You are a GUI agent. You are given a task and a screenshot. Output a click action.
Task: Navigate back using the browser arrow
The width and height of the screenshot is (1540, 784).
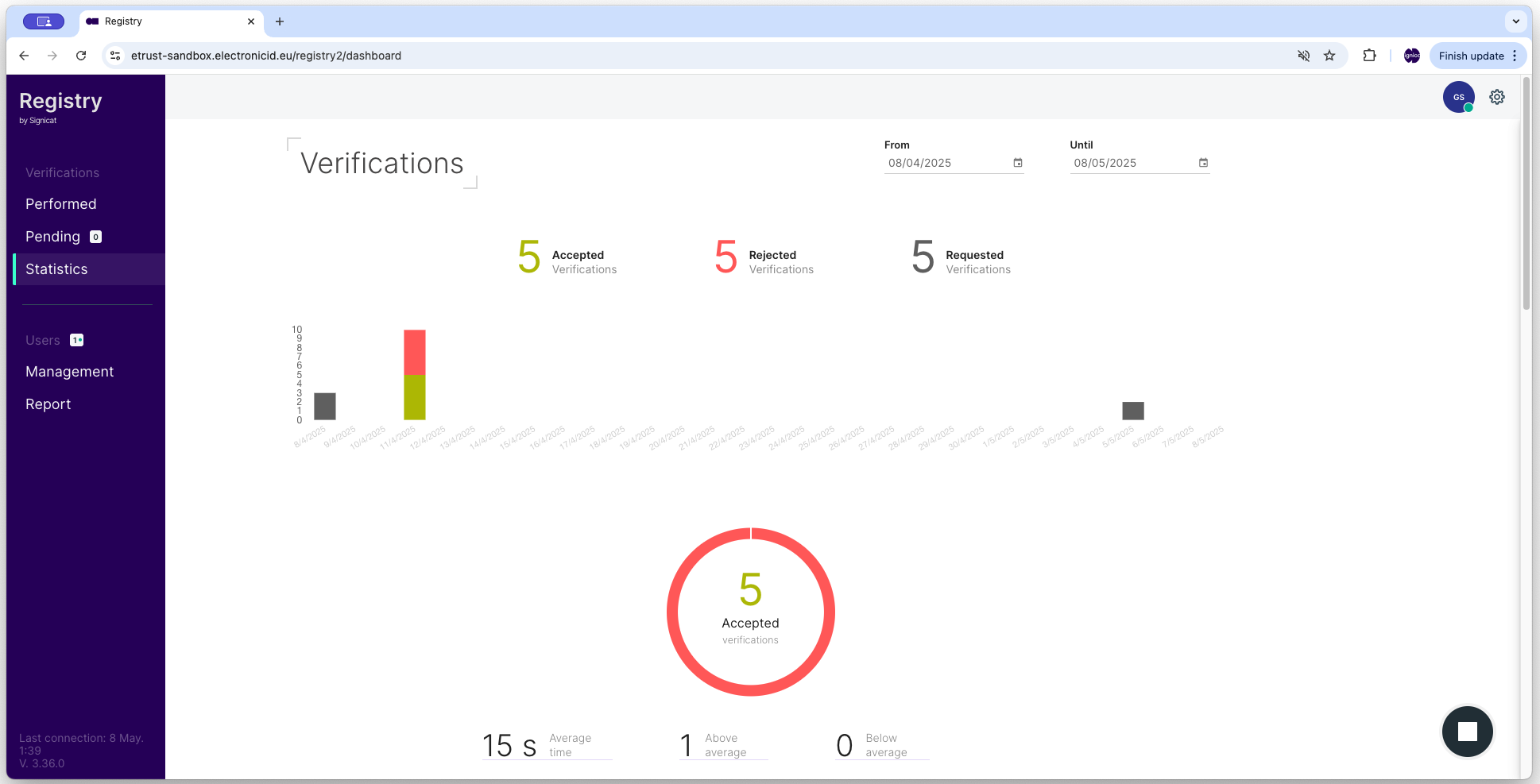(x=24, y=56)
